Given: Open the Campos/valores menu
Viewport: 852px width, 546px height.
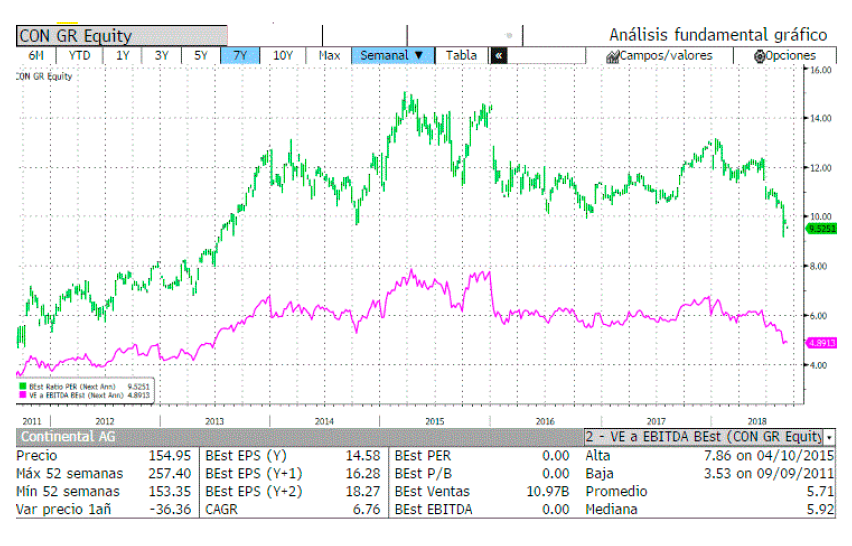Looking at the screenshot, I should pyautogui.click(x=664, y=56).
